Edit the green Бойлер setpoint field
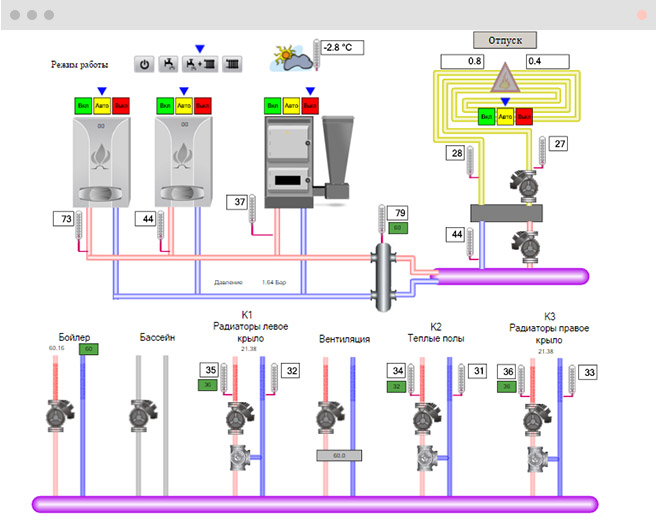Screen dimensions: 656x520 pyautogui.click(x=89, y=349)
